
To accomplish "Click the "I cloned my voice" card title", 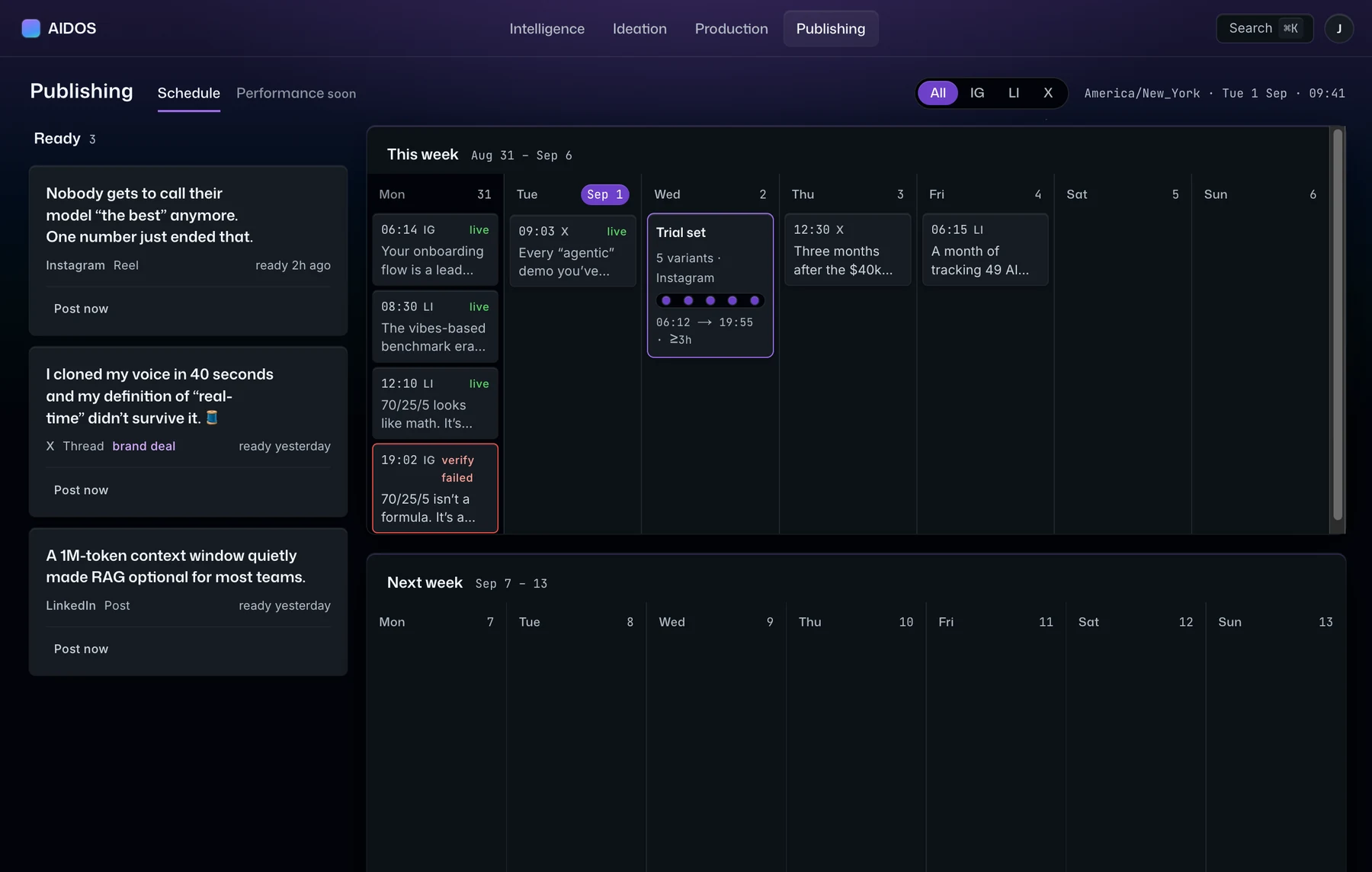I will pos(159,396).
